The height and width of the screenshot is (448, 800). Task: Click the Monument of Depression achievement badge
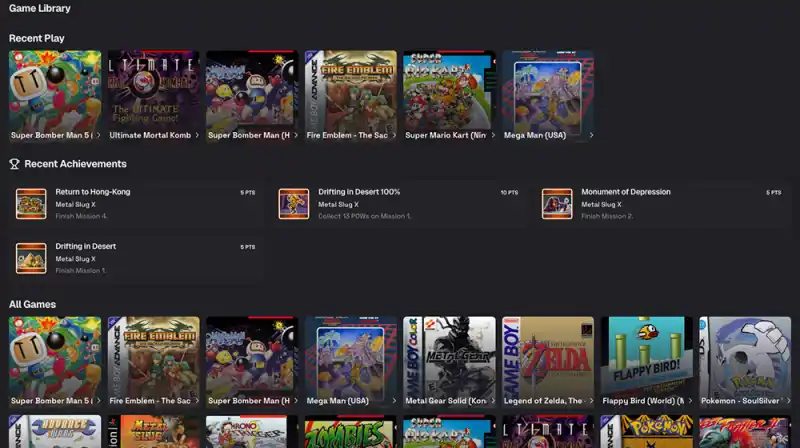[557, 204]
